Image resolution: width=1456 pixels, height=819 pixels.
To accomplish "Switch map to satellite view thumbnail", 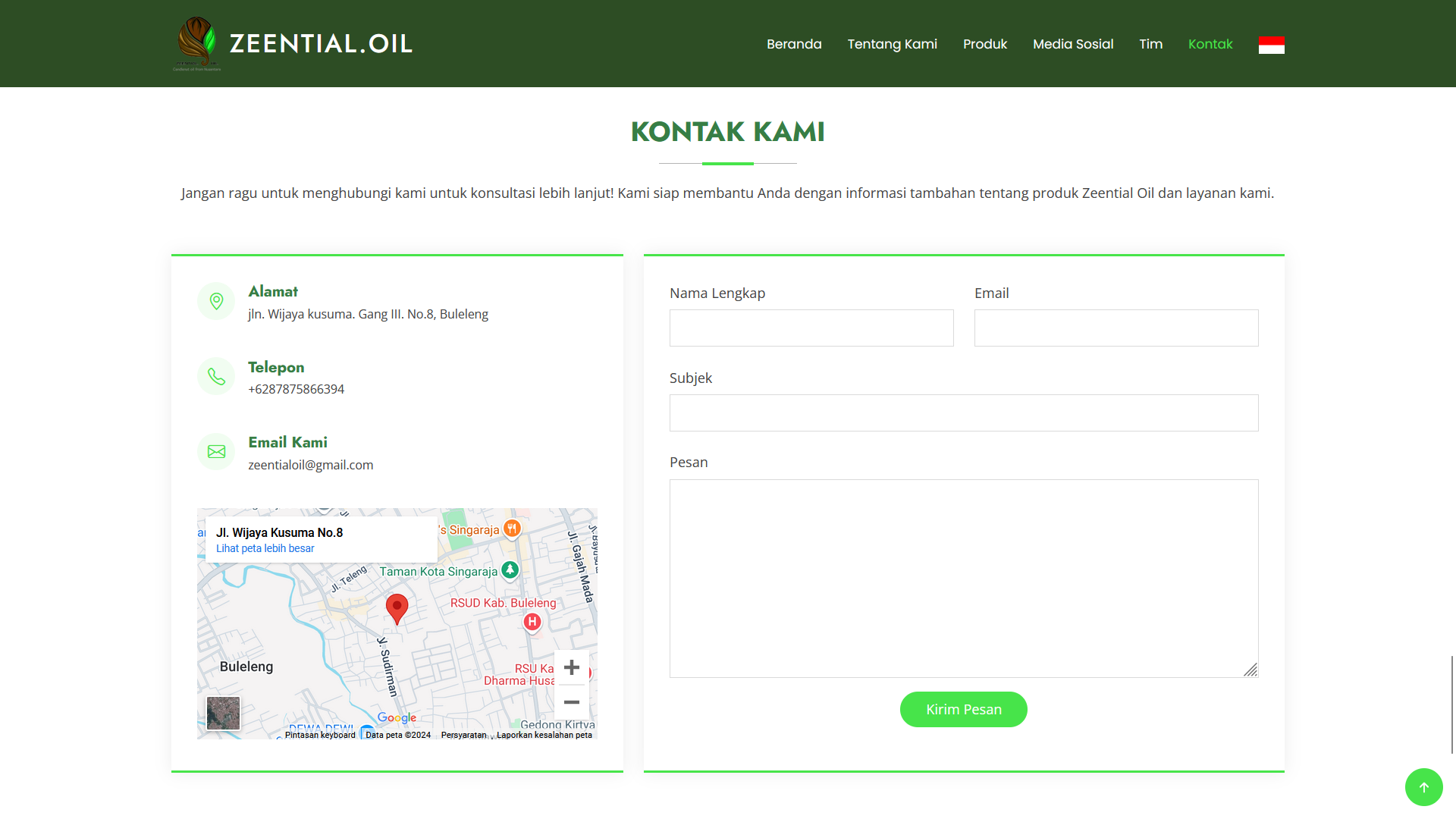I will tap(224, 713).
